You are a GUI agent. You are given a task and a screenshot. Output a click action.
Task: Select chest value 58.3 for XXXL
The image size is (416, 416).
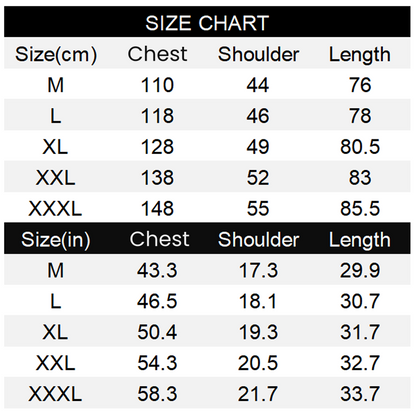157,394
